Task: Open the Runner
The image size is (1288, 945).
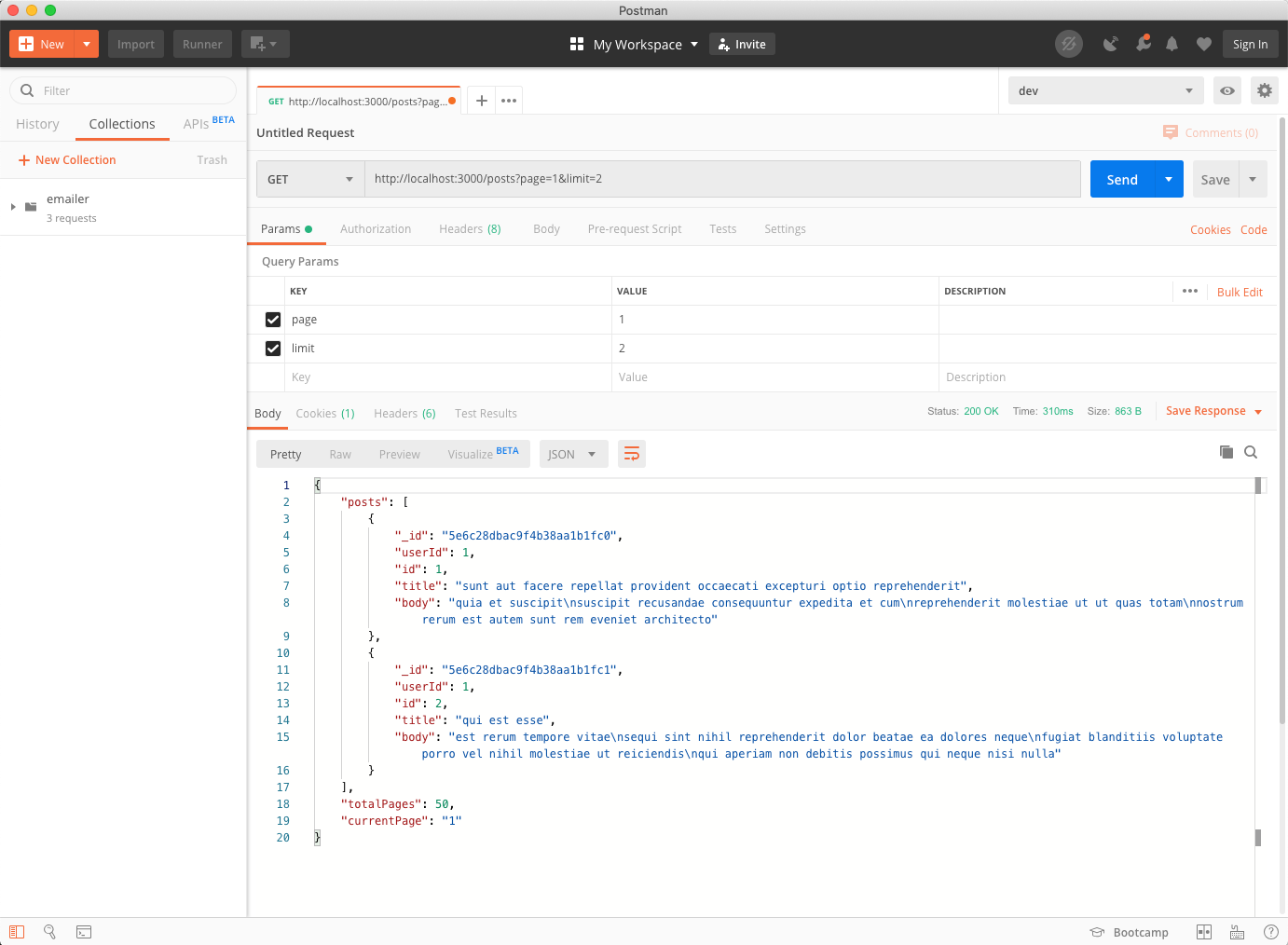Action: click(x=202, y=44)
